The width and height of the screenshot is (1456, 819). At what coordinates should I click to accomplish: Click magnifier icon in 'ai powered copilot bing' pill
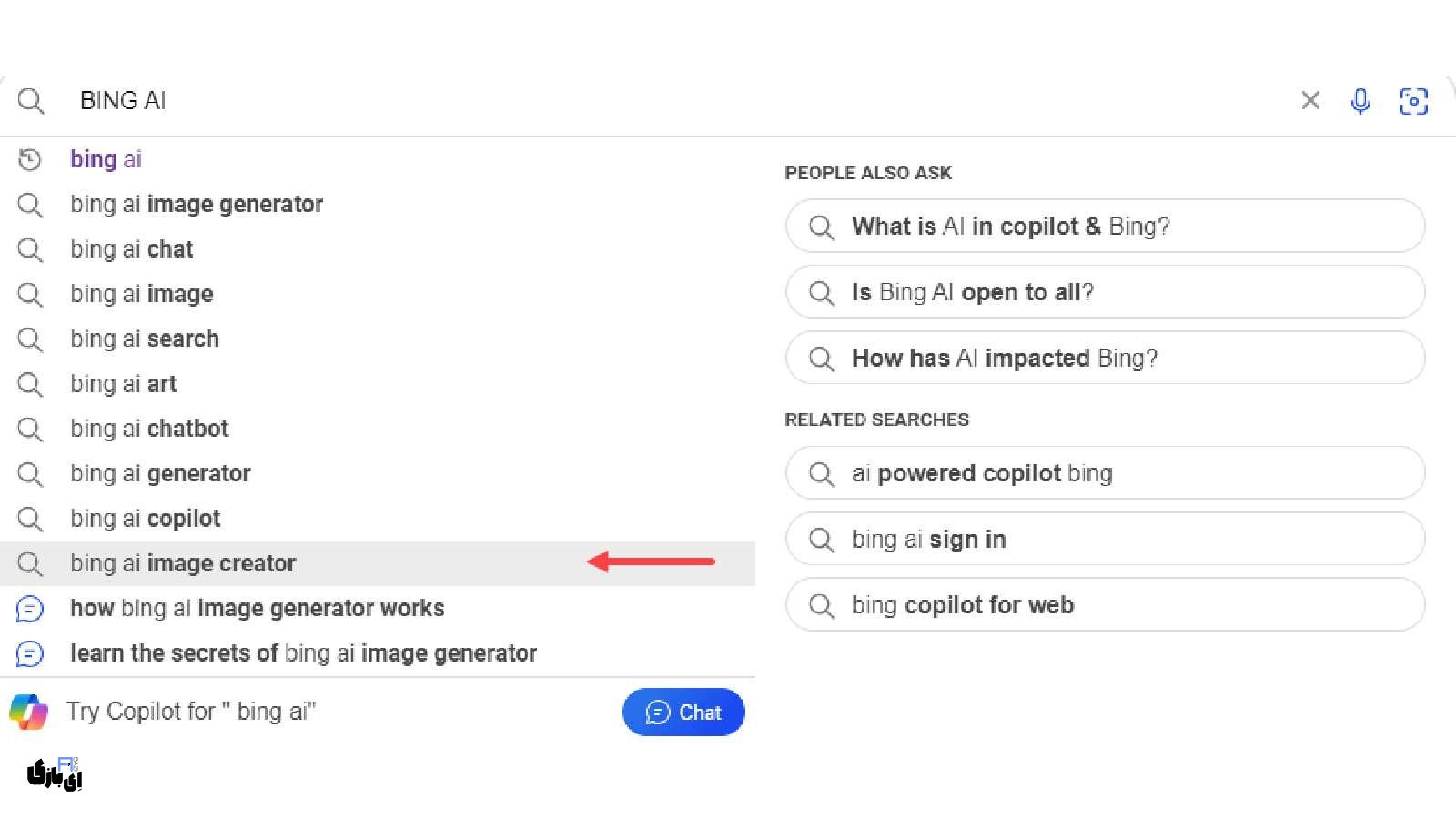point(821,474)
